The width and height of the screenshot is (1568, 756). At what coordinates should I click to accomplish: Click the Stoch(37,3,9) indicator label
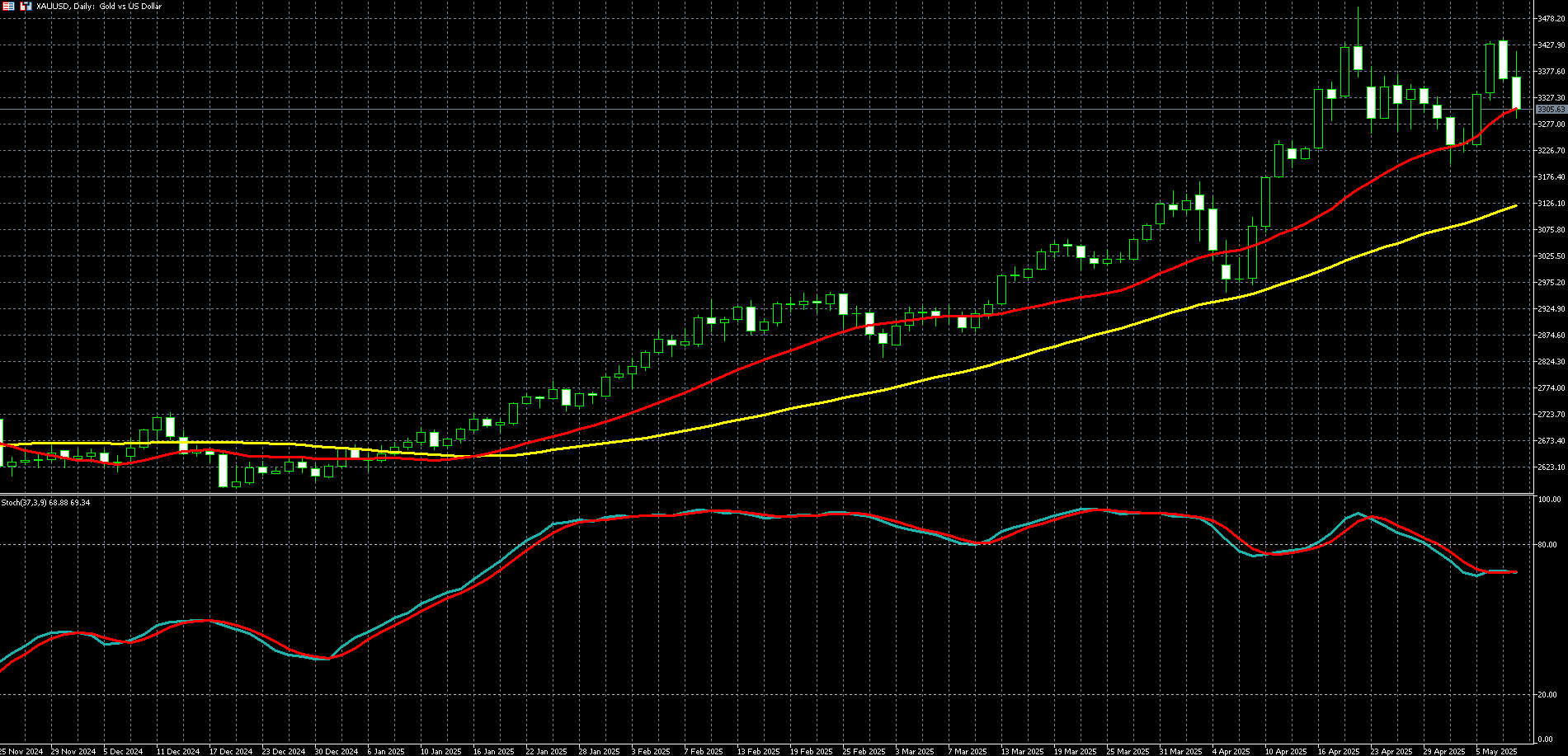45,502
